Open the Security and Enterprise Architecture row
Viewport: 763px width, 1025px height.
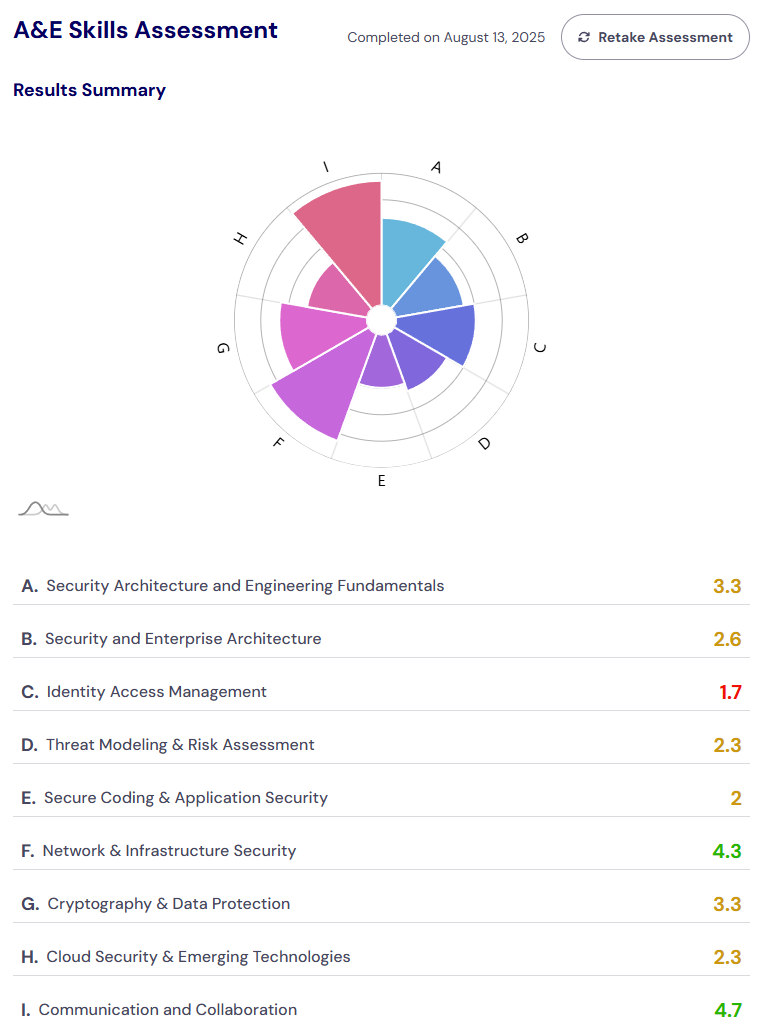pyautogui.click(x=183, y=639)
